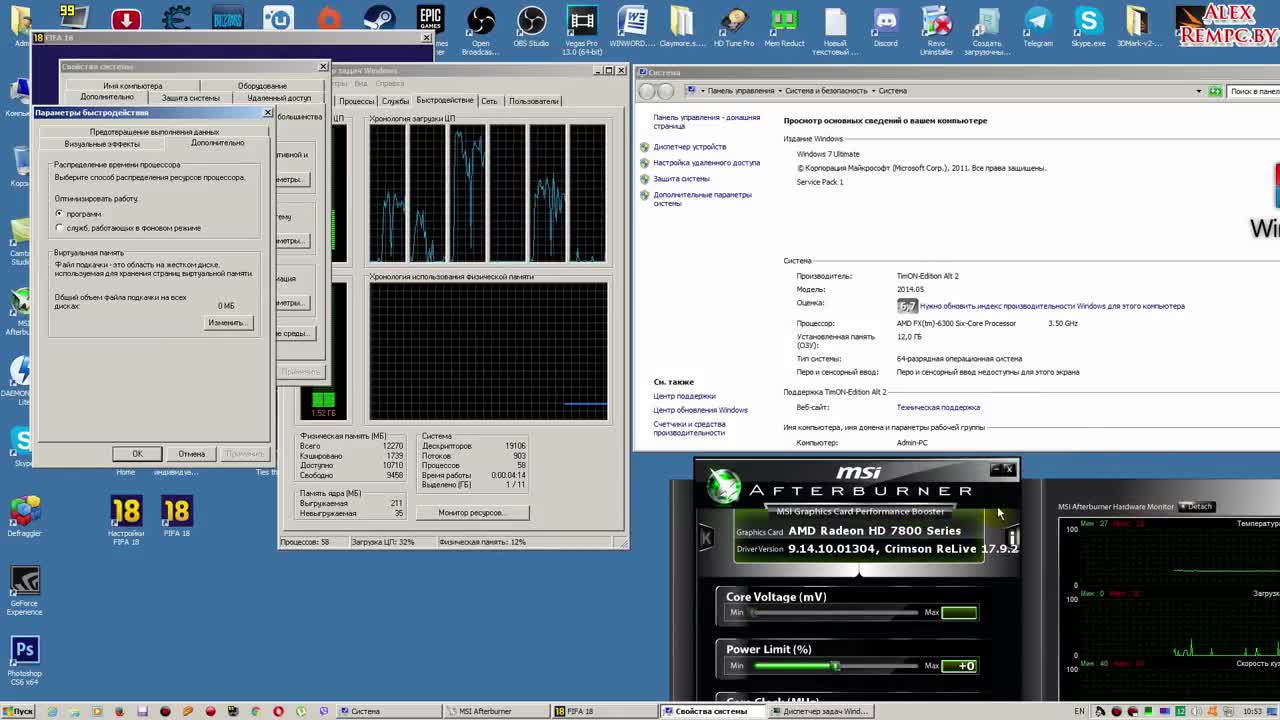Viewport: 1280px width, 720px height.
Task: Select the 'программ' optimization radio button
Action: tap(59, 214)
